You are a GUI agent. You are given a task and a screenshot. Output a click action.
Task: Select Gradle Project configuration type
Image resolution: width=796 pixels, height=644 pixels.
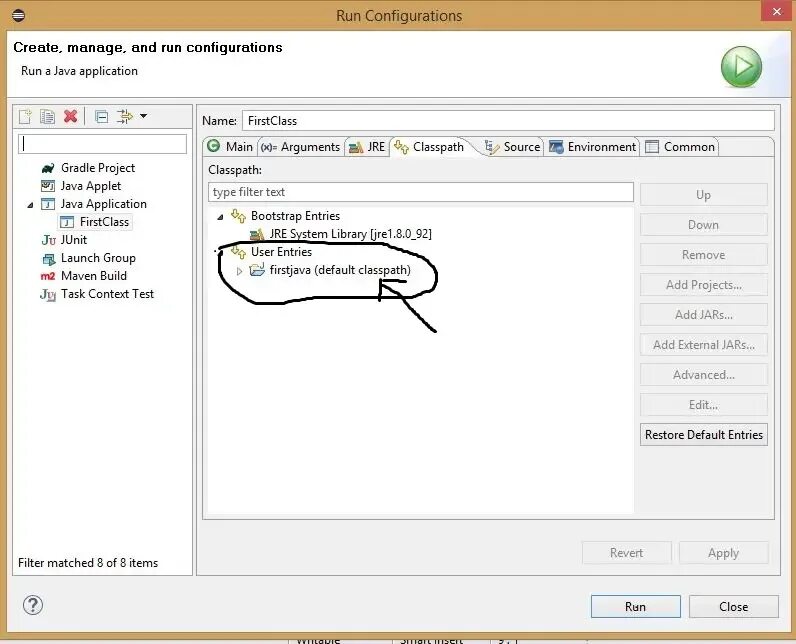98,168
